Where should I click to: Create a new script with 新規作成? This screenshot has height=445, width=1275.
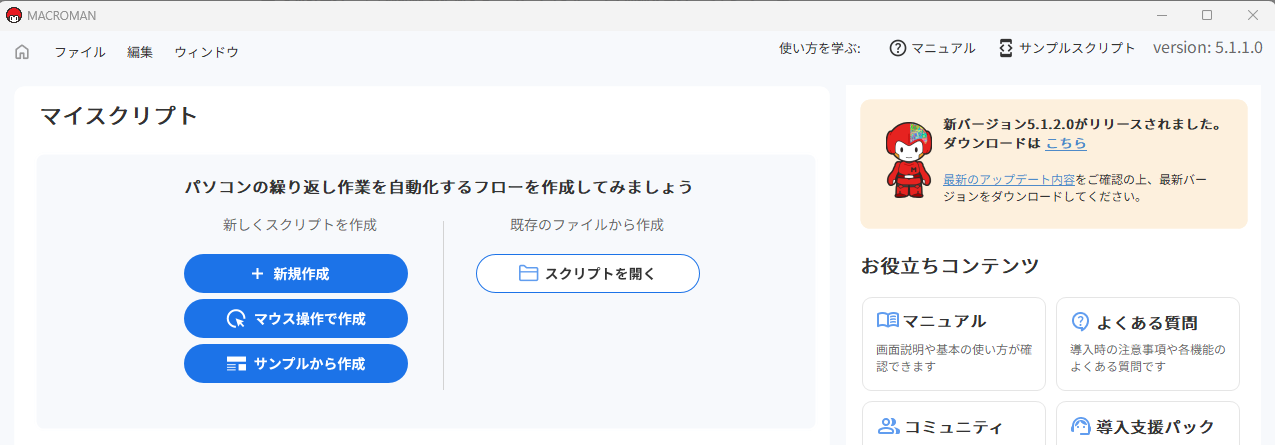[296, 274]
